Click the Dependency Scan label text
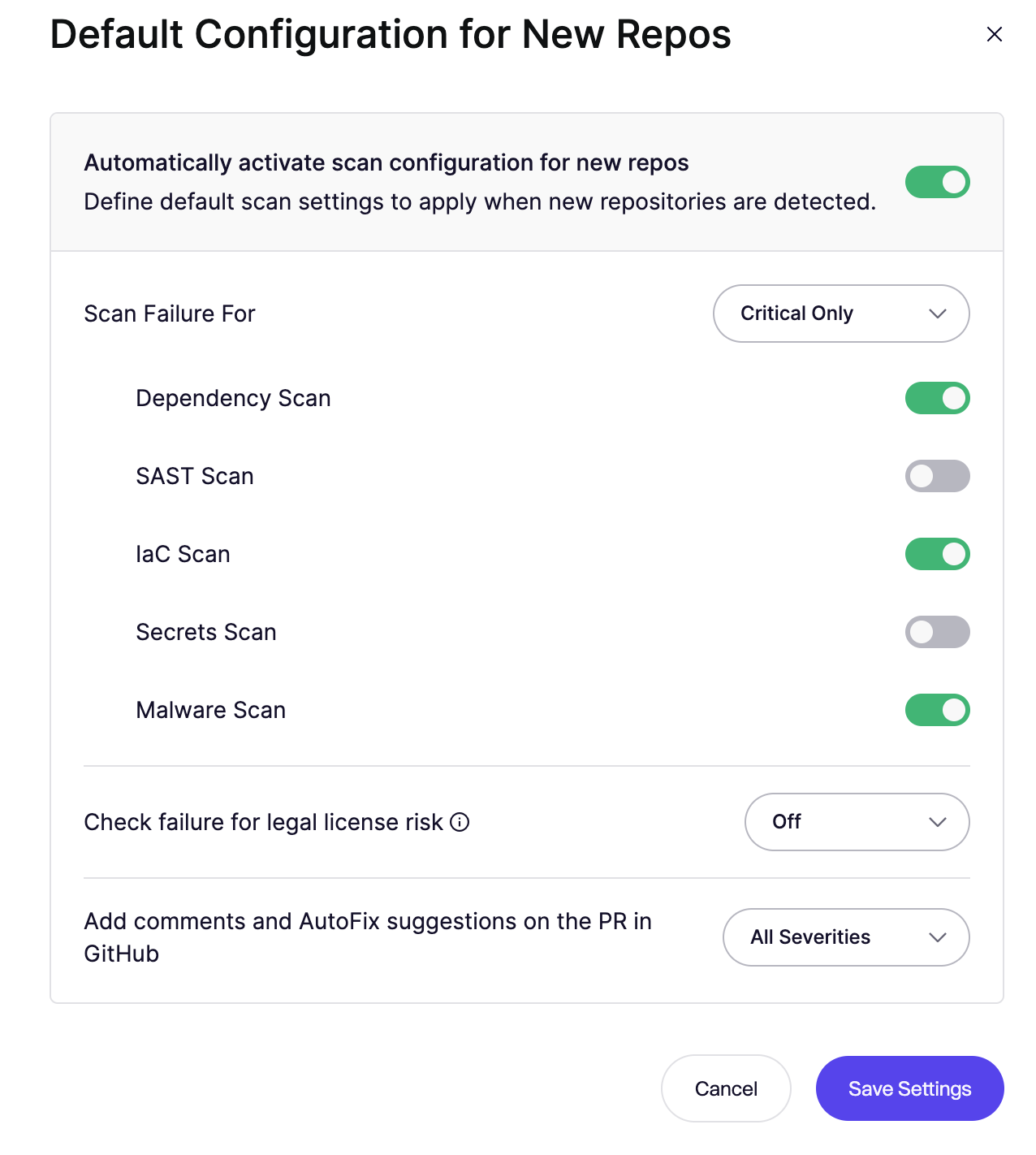 click(x=233, y=398)
